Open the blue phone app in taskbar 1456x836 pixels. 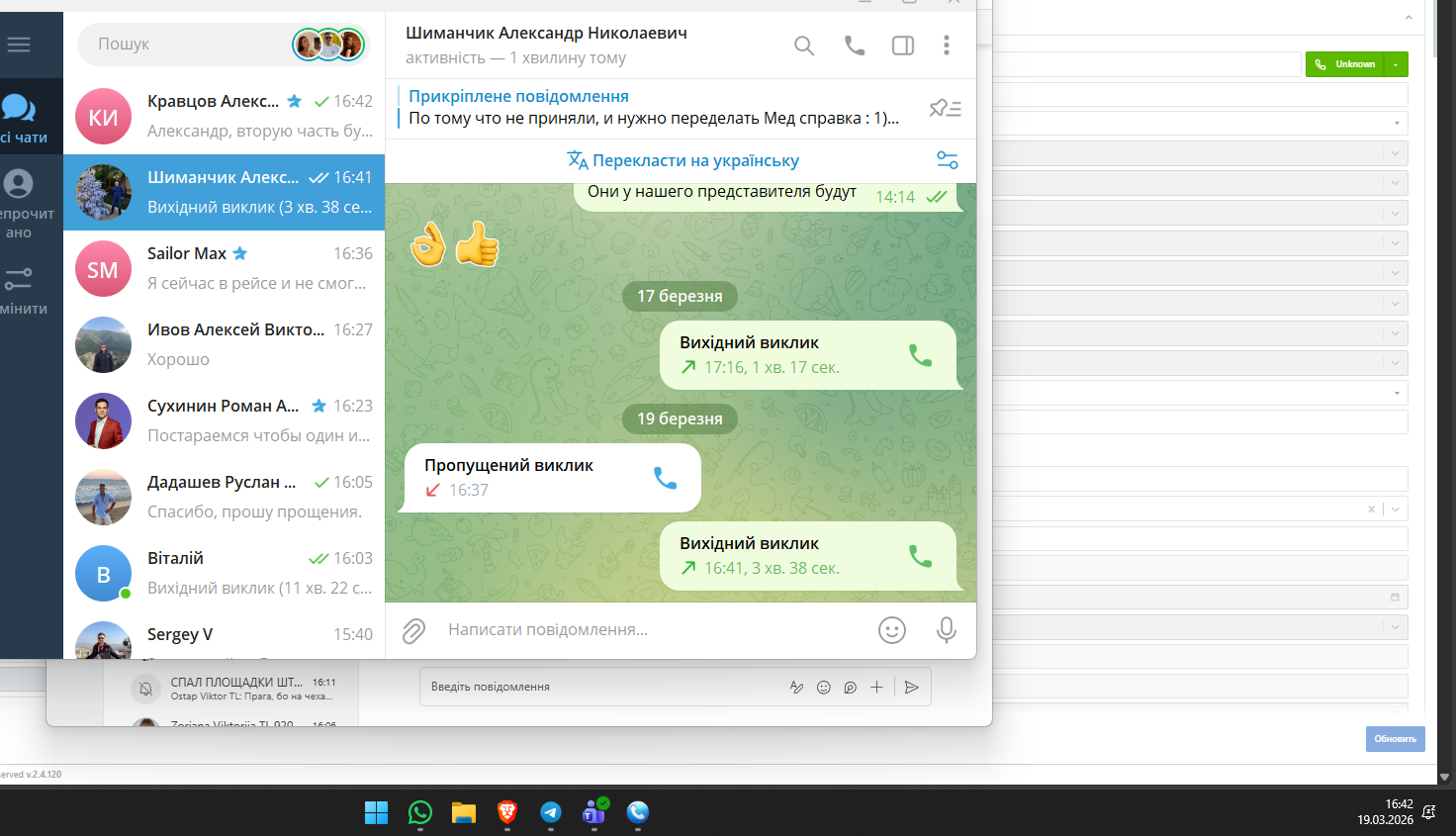[638, 812]
